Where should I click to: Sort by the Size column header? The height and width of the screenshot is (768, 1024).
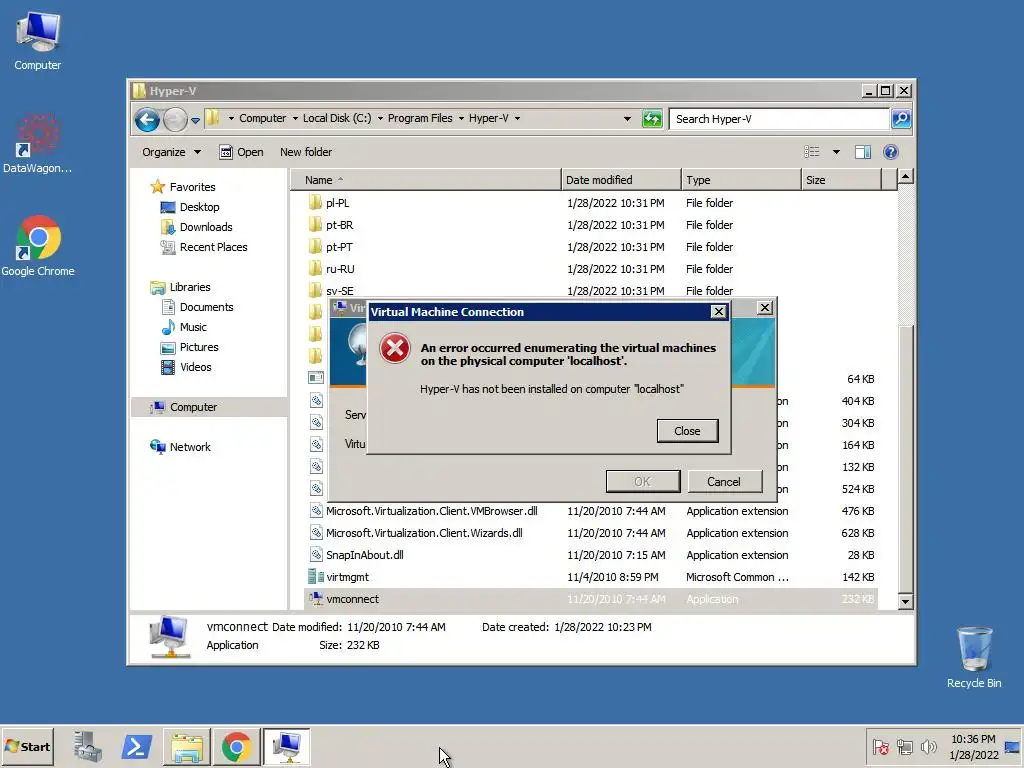[841, 180]
